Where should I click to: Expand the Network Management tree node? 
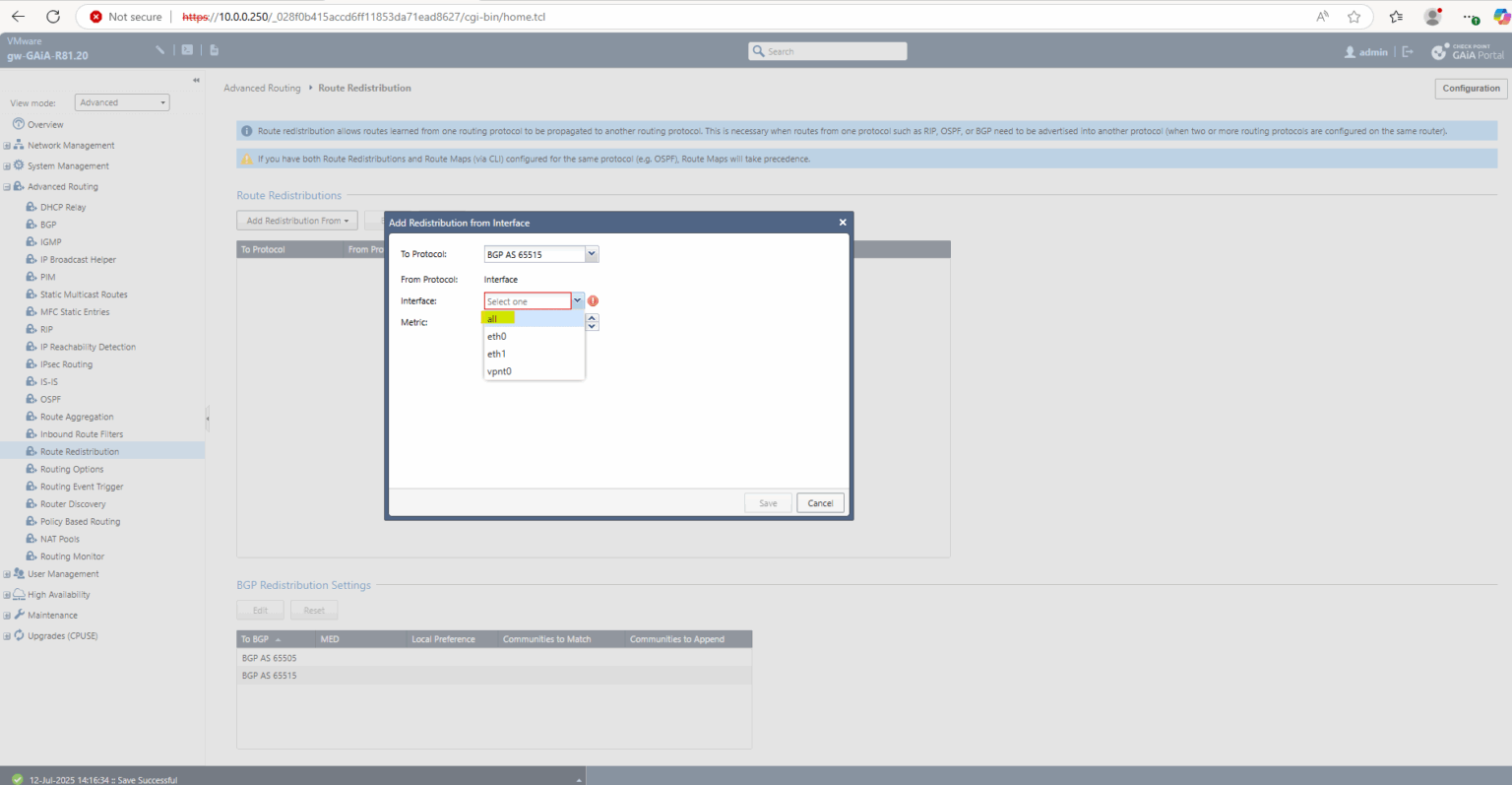7,146
